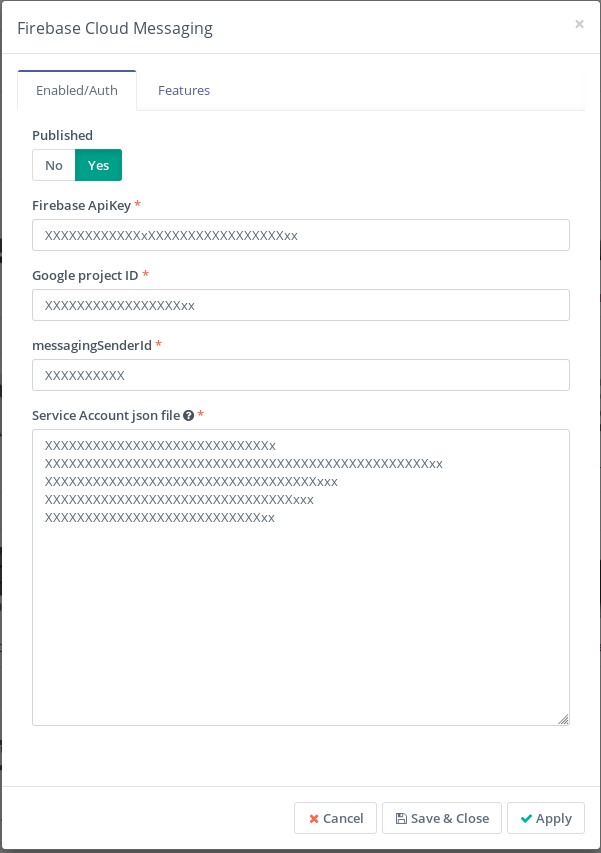Open the Service Account json help icon

tap(189, 416)
